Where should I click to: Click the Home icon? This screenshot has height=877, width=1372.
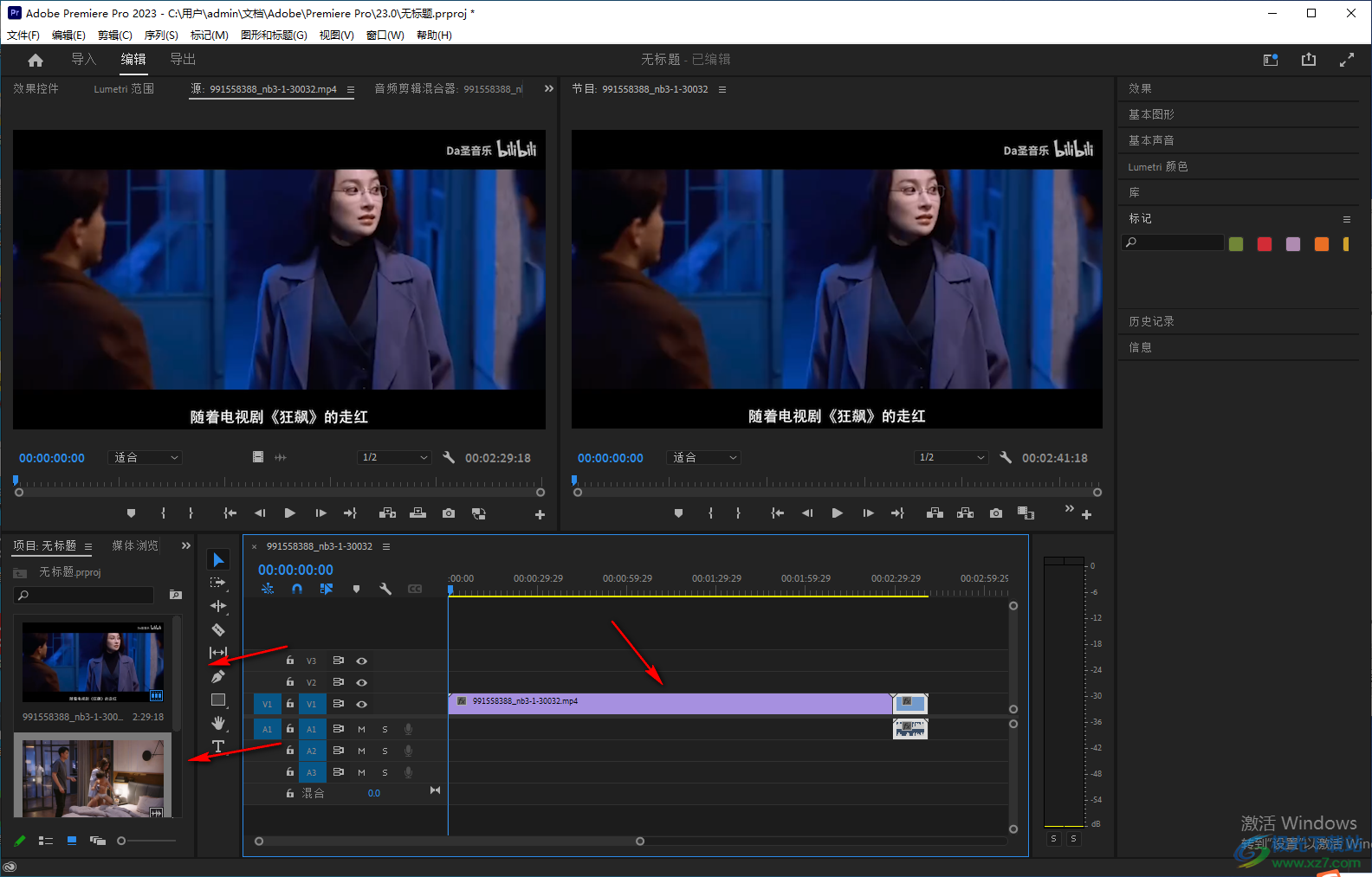coord(36,60)
